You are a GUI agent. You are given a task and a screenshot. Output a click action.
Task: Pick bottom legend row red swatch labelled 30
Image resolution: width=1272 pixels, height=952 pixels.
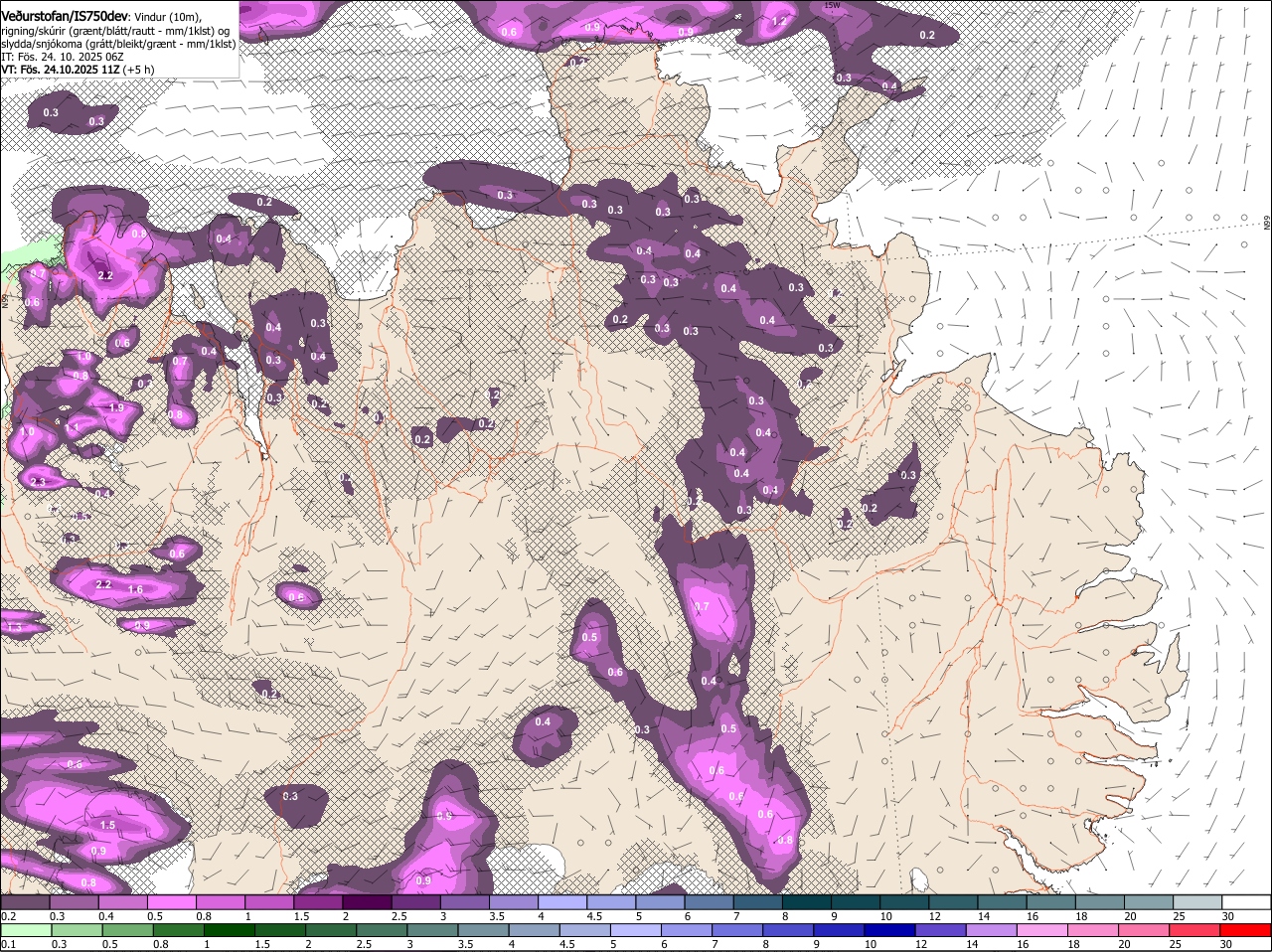1246,930
